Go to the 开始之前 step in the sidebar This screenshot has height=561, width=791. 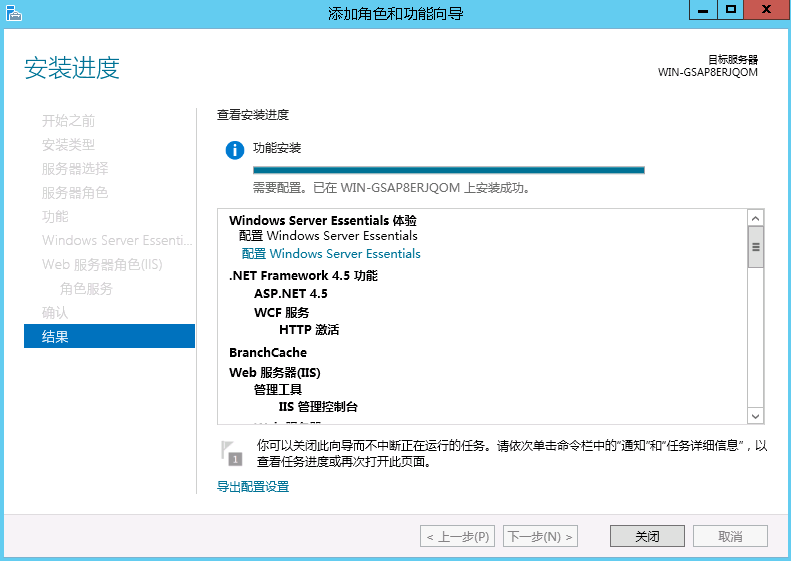tap(69, 121)
